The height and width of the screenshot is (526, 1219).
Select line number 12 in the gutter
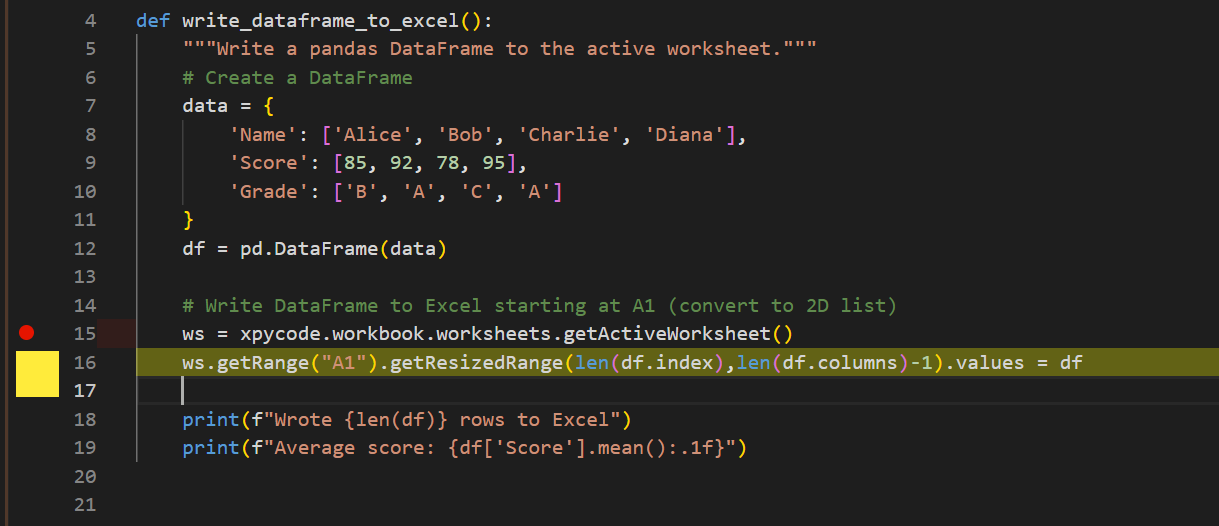(85, 249)
